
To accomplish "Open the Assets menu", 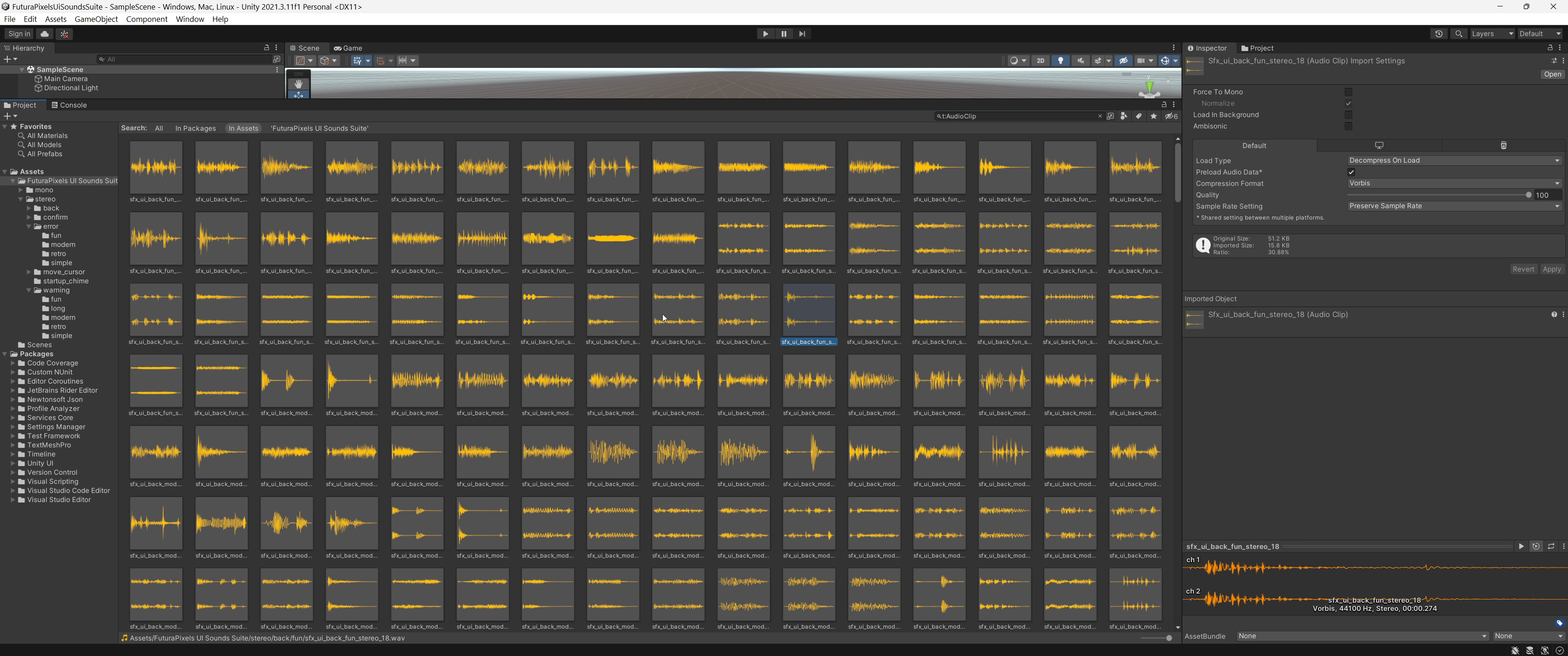I will point(56,19).
